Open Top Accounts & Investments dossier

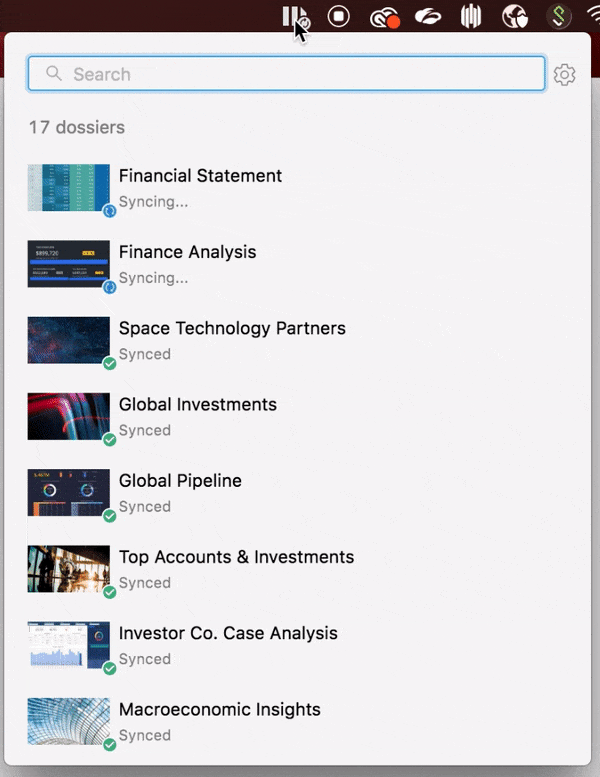(x=236, y=557)
